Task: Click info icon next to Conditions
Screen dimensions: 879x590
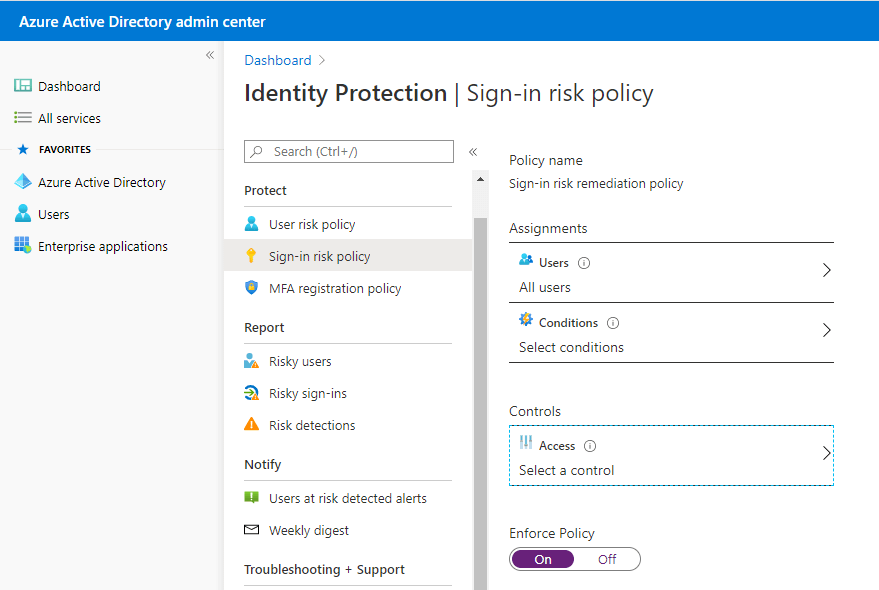Action: 613,323
